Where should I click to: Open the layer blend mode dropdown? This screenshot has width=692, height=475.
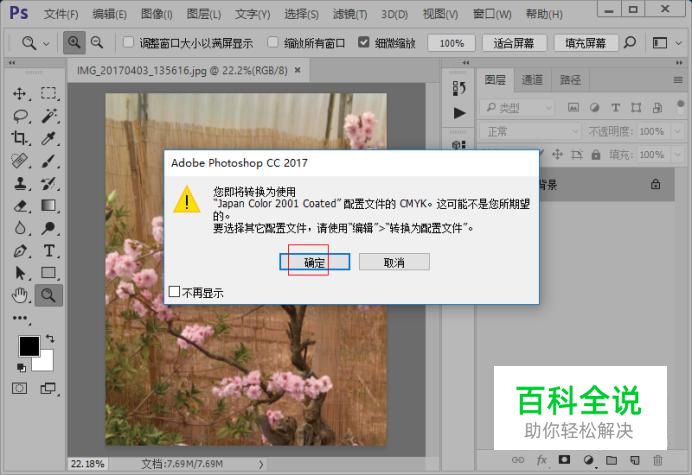pos(530,132)
